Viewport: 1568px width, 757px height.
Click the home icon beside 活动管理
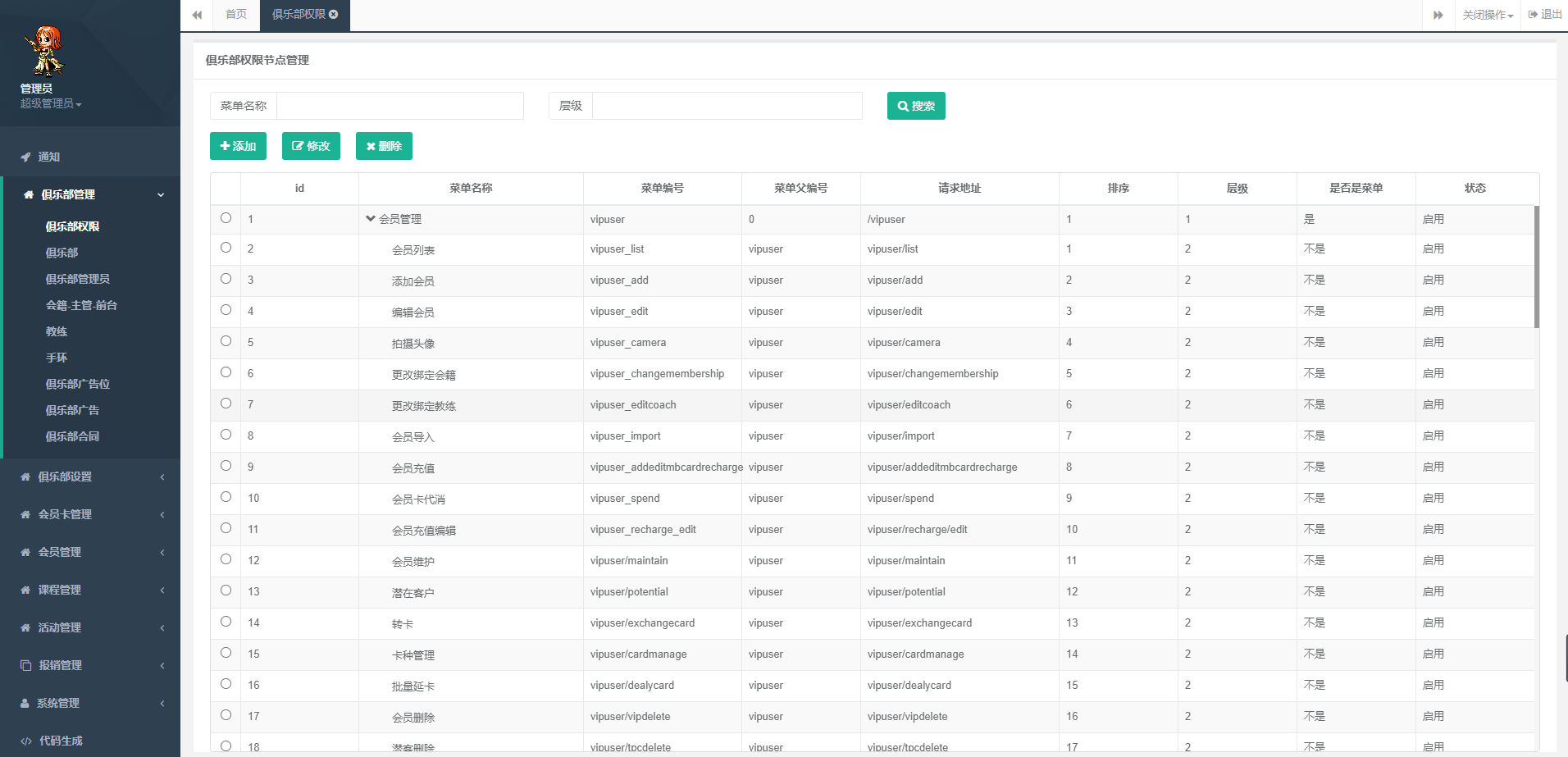pos(25,627)
